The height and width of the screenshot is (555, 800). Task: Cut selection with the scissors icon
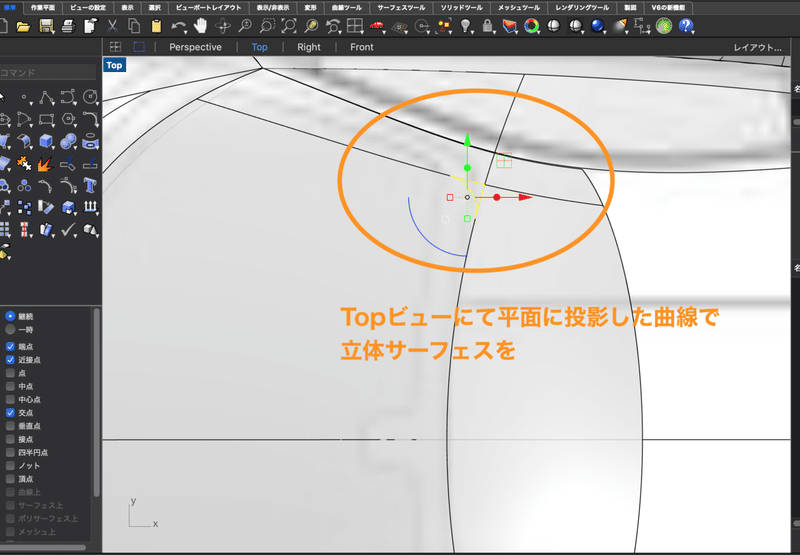(112, 26)
